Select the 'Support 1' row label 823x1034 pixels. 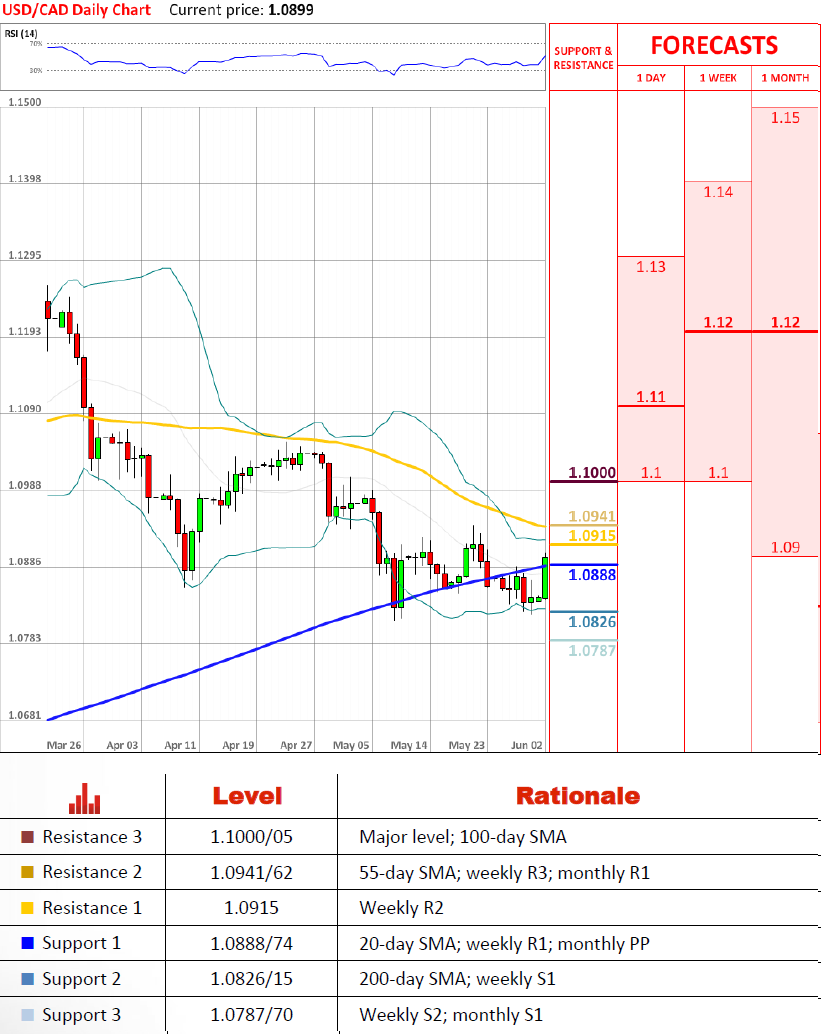[x=82, y=944]
